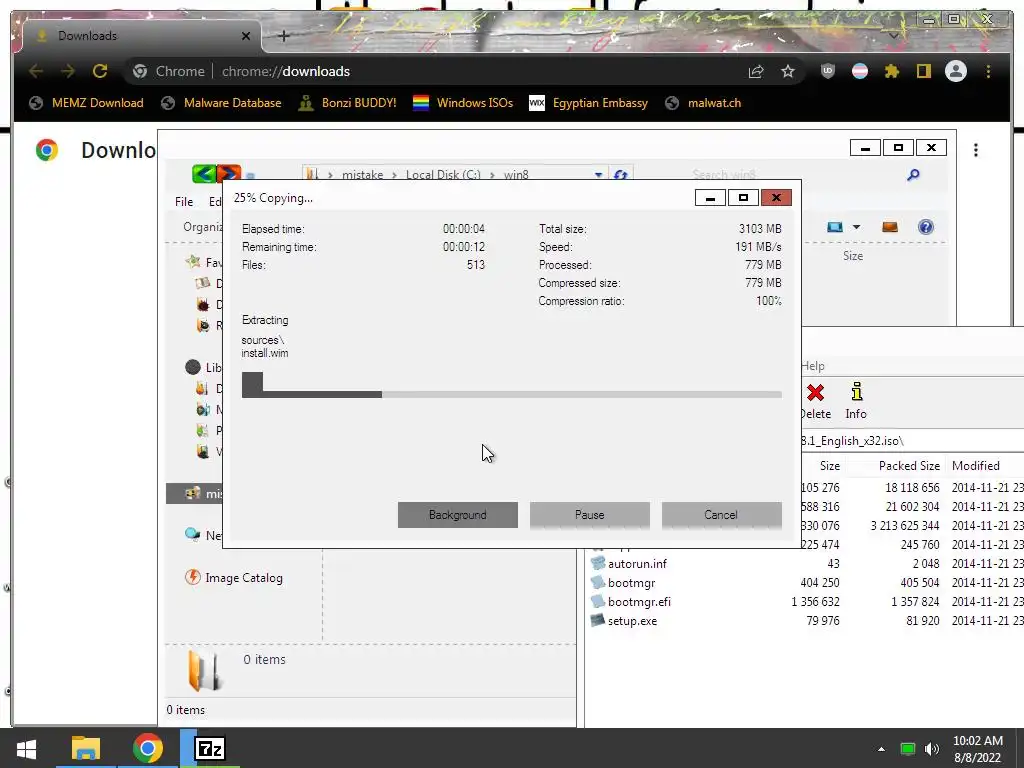Click the Forward arrow in Explorer
Screen dimensions: 1024x768
point(229,174)
